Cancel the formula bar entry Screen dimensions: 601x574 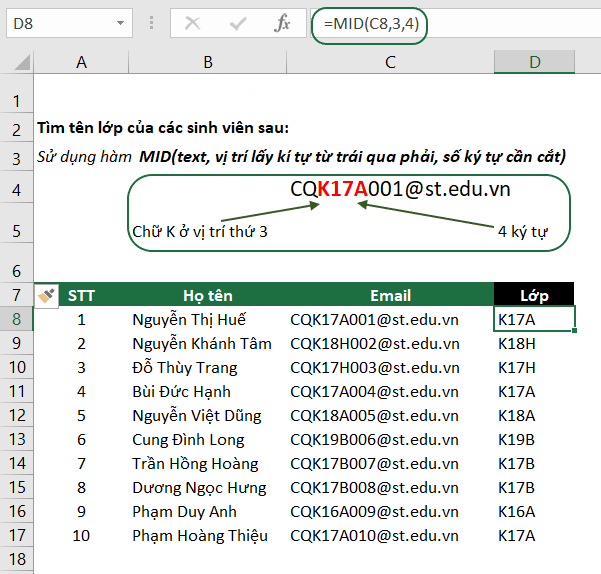click(x=192, y=23)
